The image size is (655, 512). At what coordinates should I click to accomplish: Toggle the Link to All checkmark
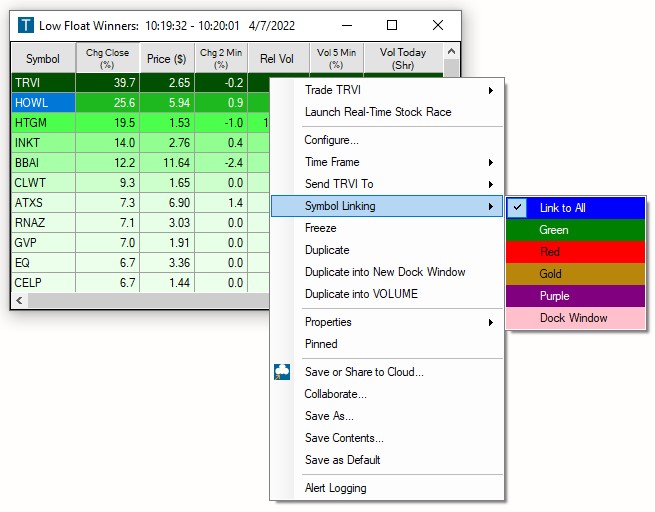pyautogui.click(x=517, y=208)
